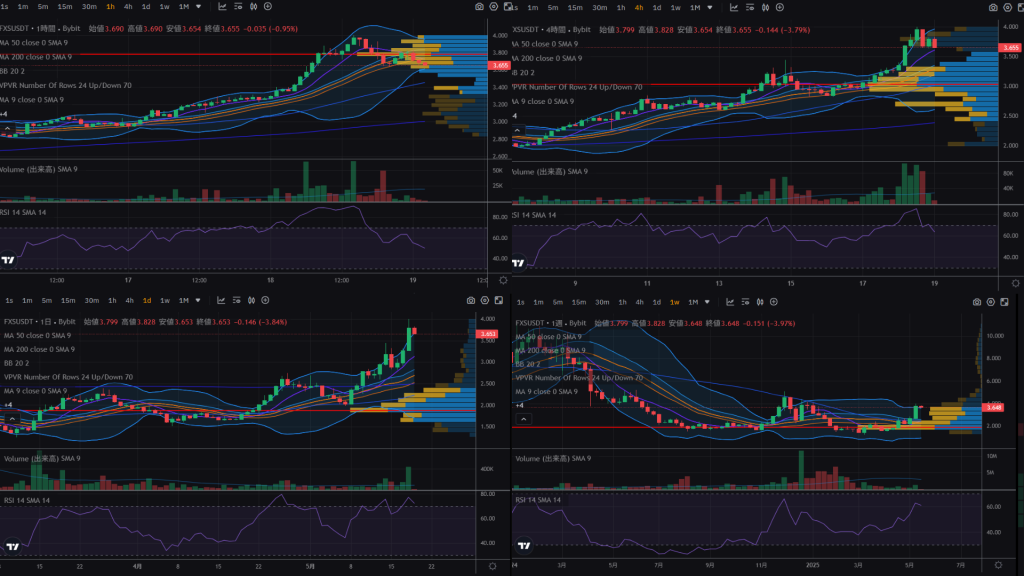Toggle fullscreen icon on 1d chart

click(x=499, y=300)
